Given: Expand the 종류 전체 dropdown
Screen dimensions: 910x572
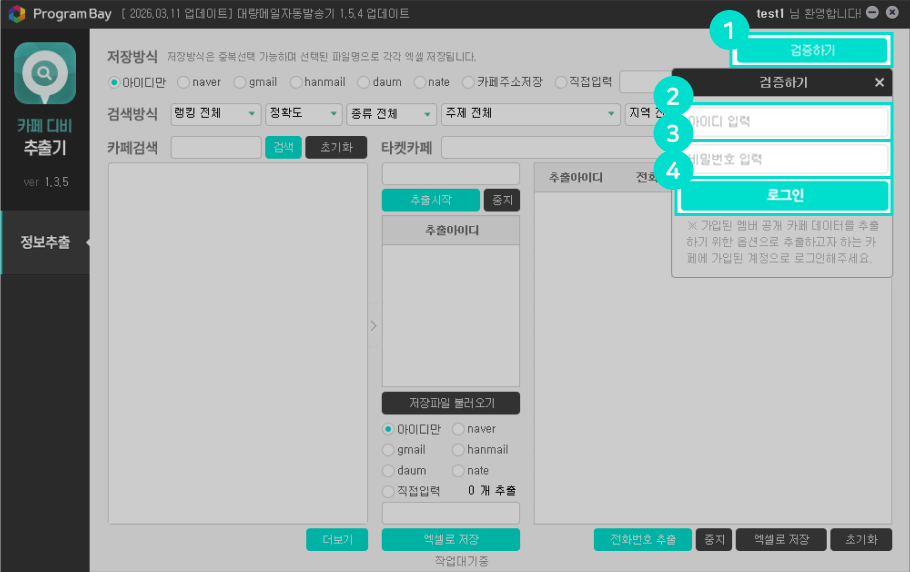Looking at the screenshot, I should pyautogui.click(x=385, y=114).
